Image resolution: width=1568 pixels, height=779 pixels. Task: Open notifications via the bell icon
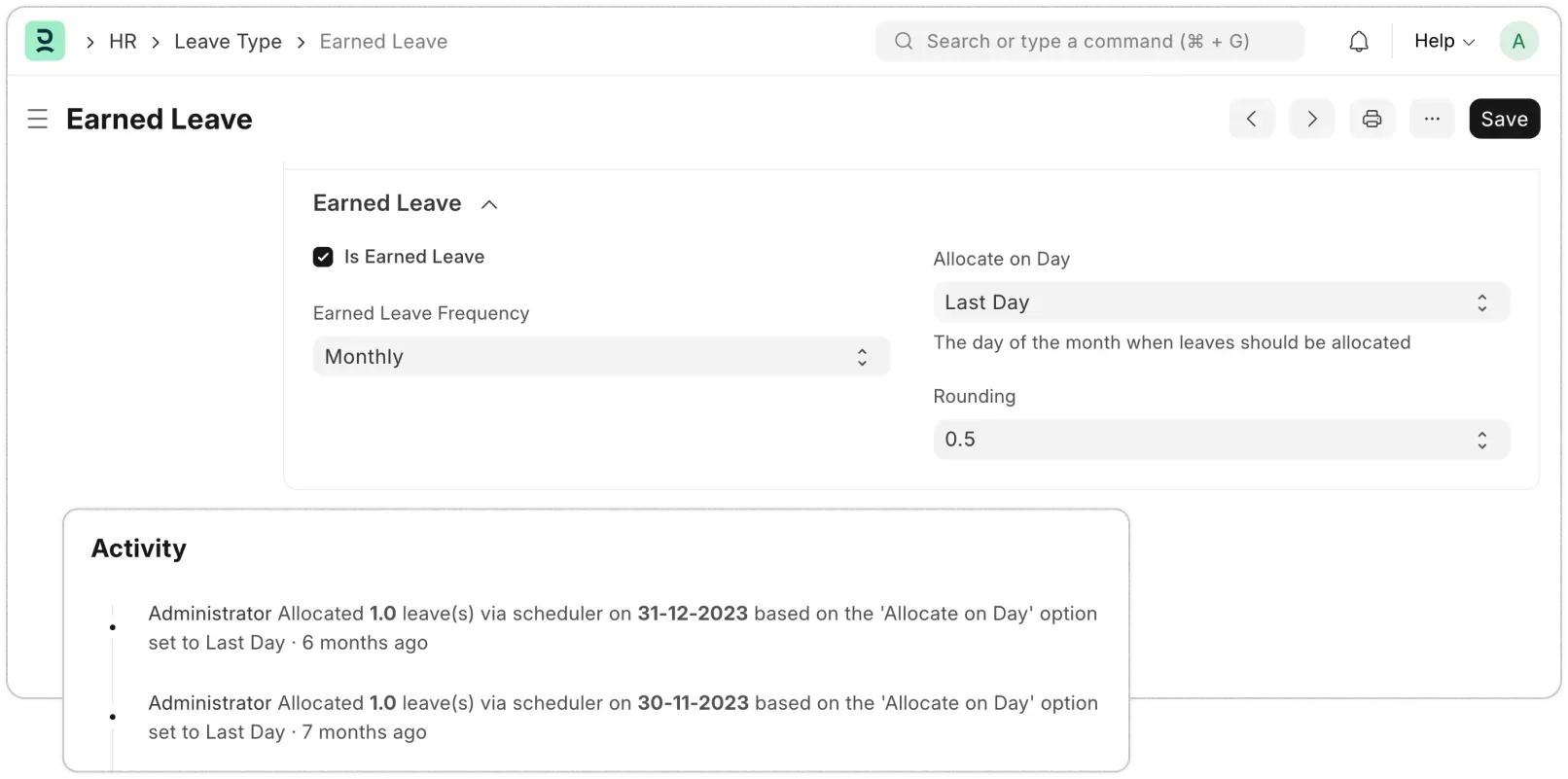(x=1358, y=41)
